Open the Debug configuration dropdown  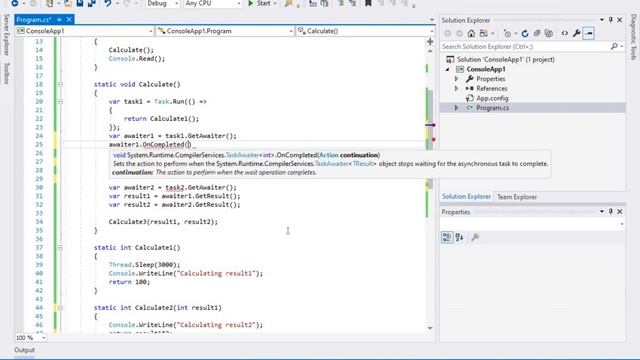(162, 3)
